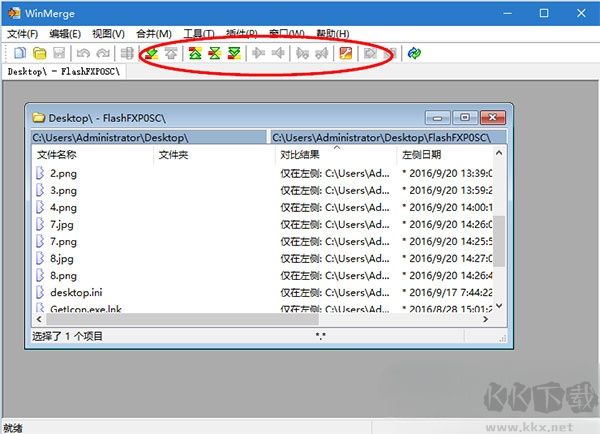Screen dimensions: 600x434
Task: Click the 仅在左侧 result for 4.png
Action: 335,207
